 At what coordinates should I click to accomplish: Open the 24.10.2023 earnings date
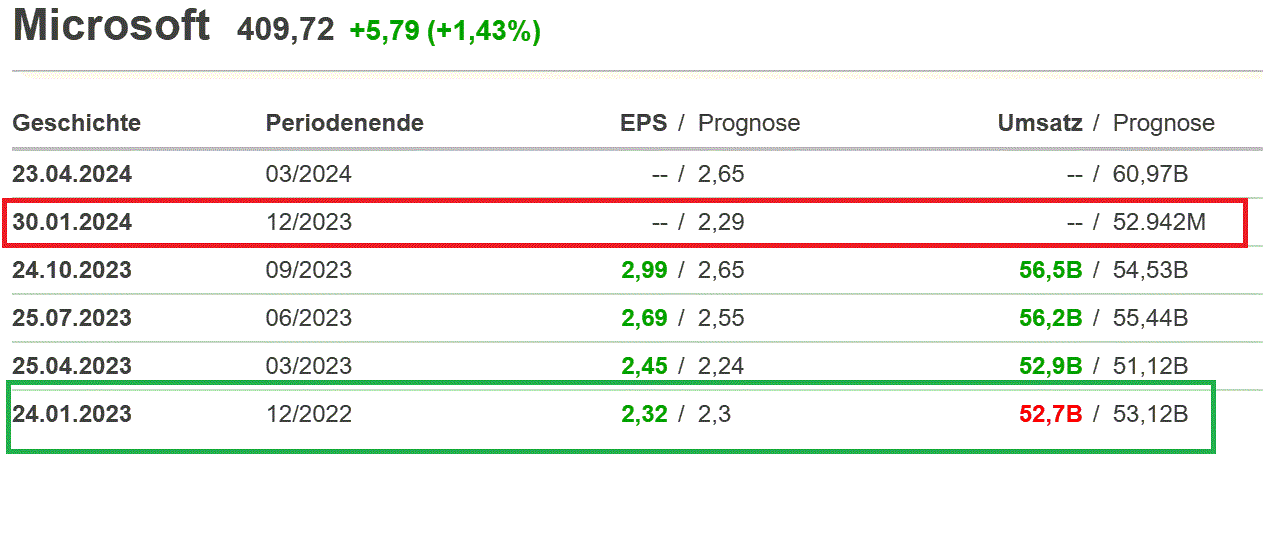coord(72,270)
